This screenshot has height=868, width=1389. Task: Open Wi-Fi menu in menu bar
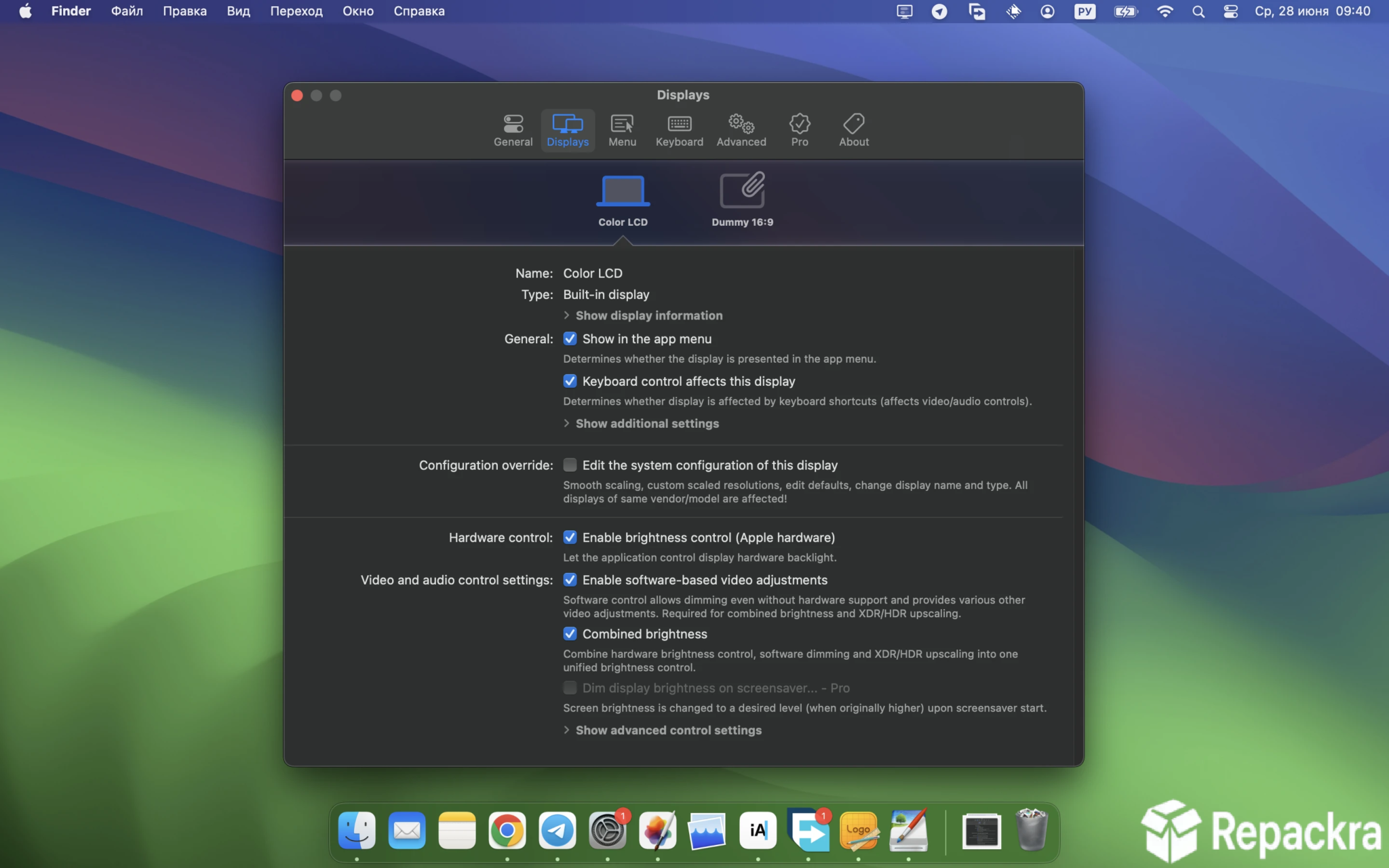coord(1165,12)
